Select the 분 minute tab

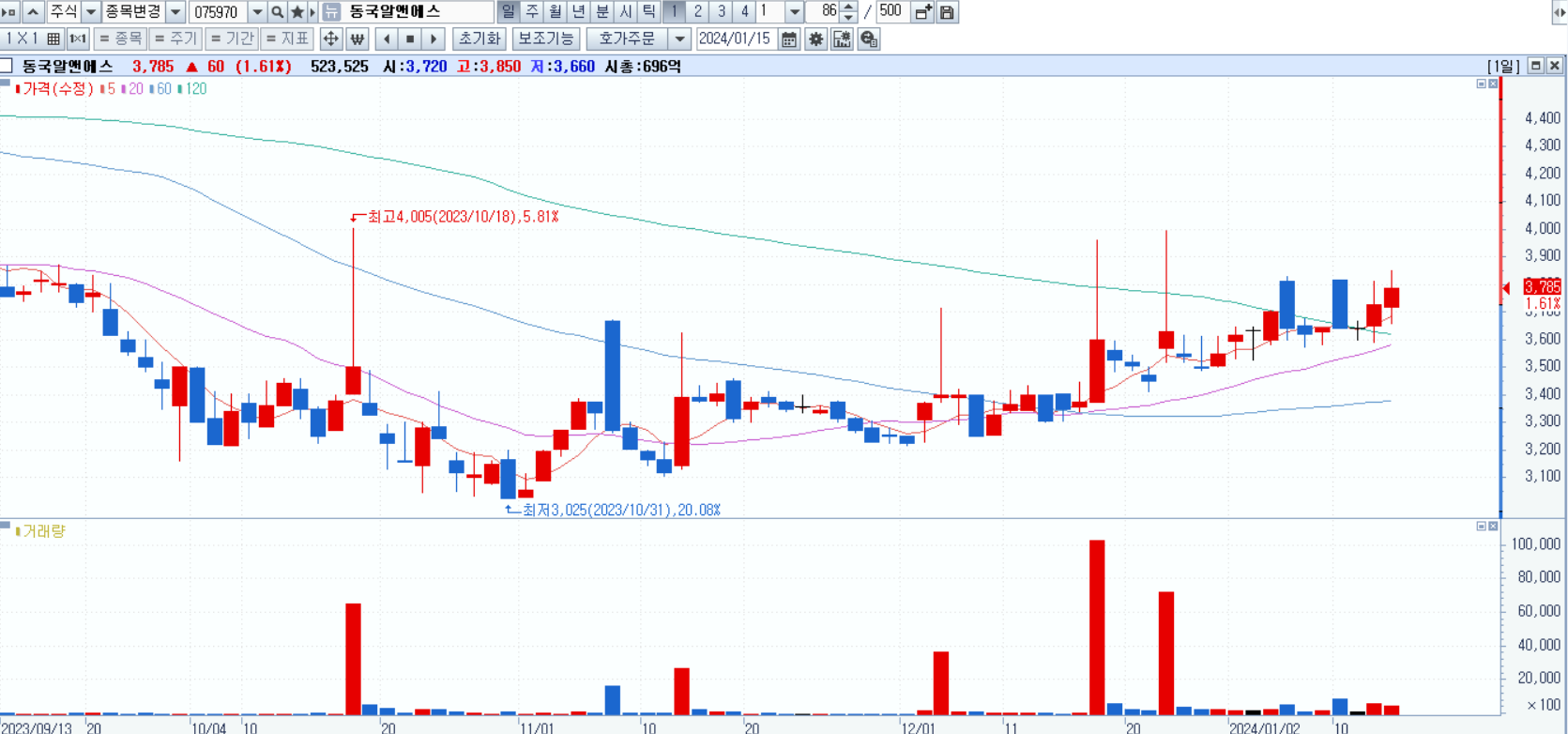602,12
